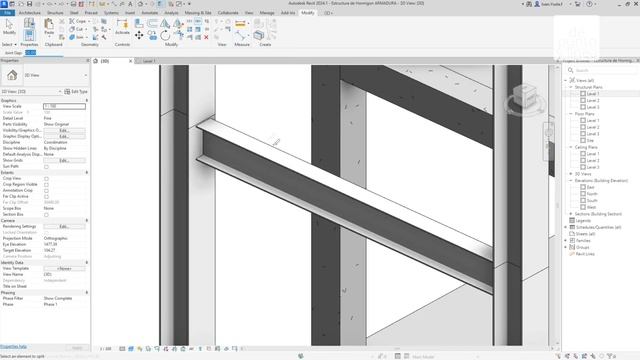Screen dimensions: 640x360
Task: Select the Offset tool
Action: pos(152,24)
